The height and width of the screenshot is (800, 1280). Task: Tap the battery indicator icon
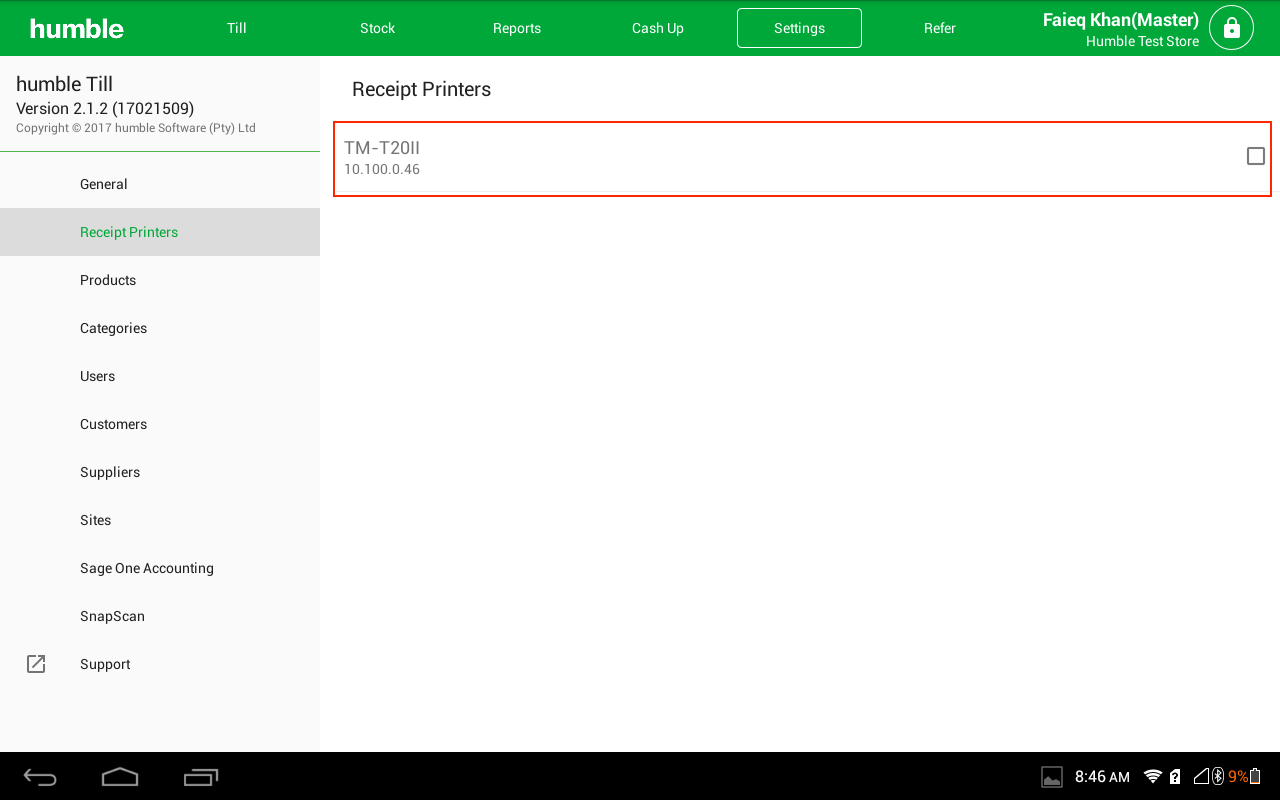click(1256, 776)
